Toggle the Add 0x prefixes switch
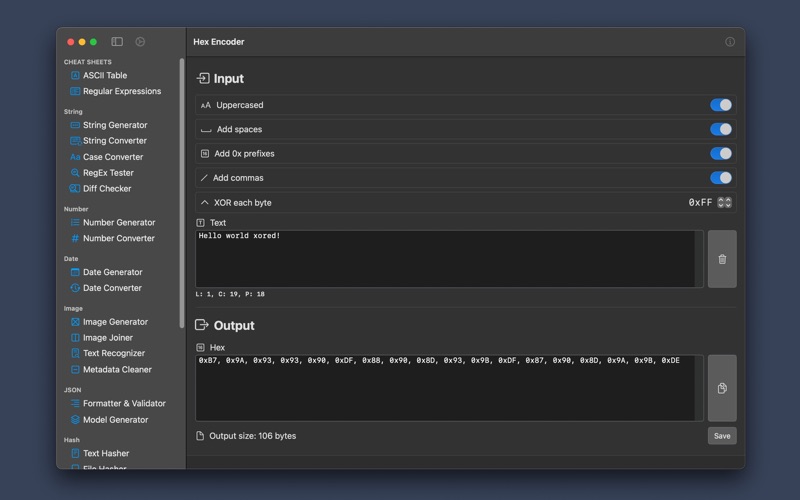This screenshot has height=500, width=800. click(720, 154)
